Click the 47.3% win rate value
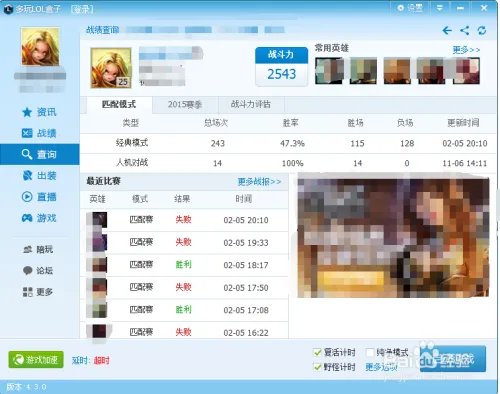 292,144
